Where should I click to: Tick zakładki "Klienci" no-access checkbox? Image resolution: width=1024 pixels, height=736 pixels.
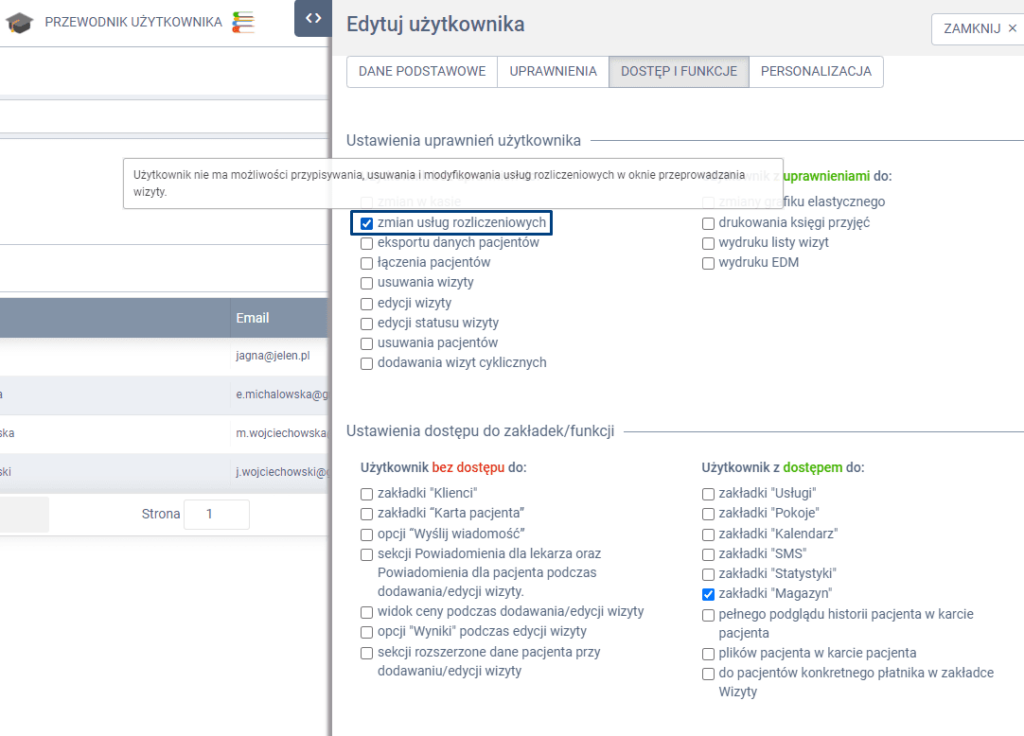click(x=367, y=494)
